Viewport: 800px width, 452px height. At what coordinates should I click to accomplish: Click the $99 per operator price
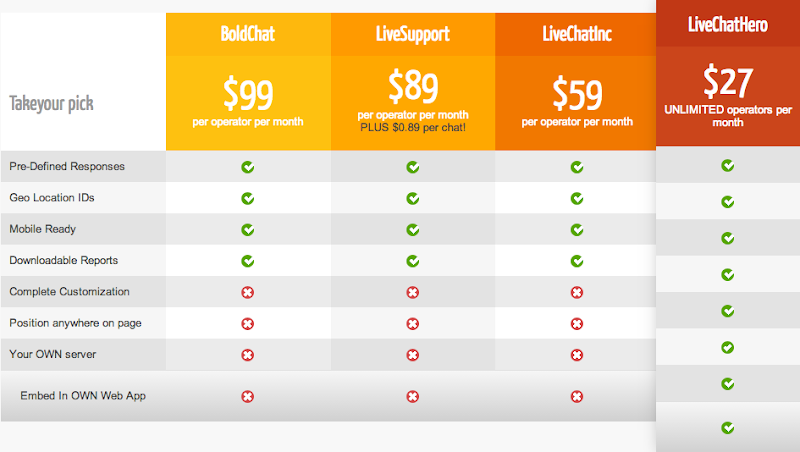248,93
